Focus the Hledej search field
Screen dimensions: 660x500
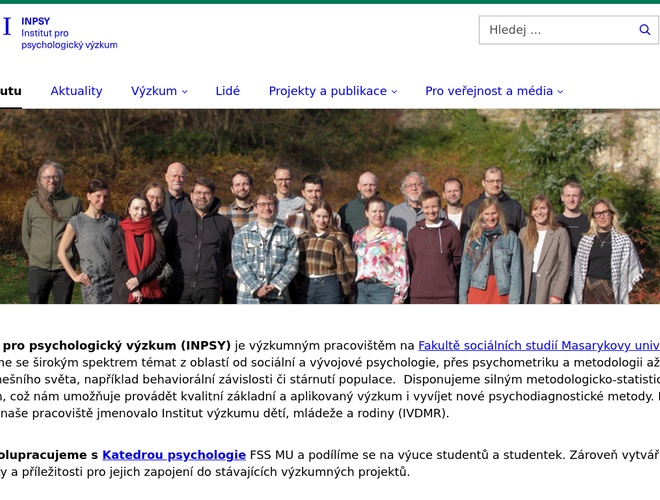tap(555, 30)
